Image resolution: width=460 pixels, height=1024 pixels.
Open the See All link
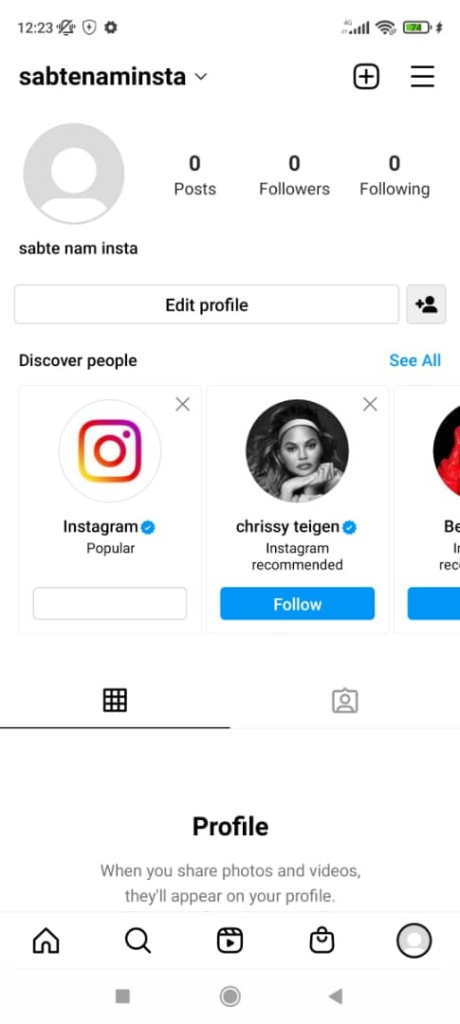415,360
